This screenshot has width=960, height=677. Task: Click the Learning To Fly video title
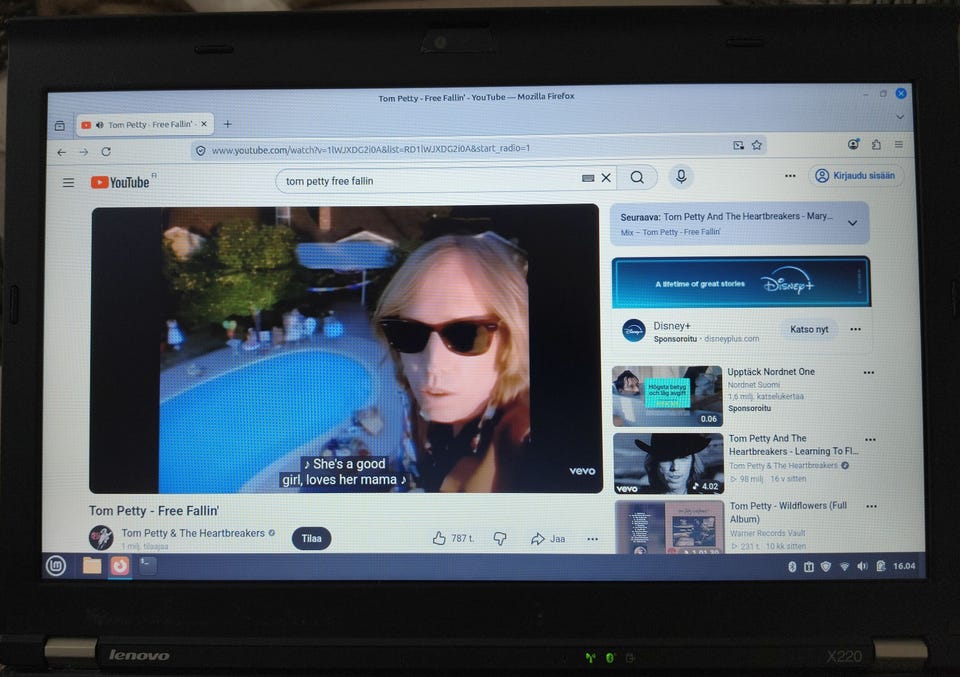point(793,445)
